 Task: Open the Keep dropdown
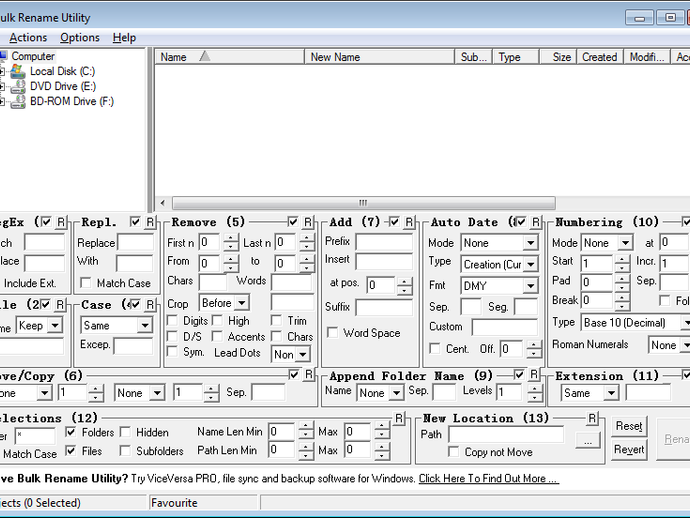click(x=55, y=325)
